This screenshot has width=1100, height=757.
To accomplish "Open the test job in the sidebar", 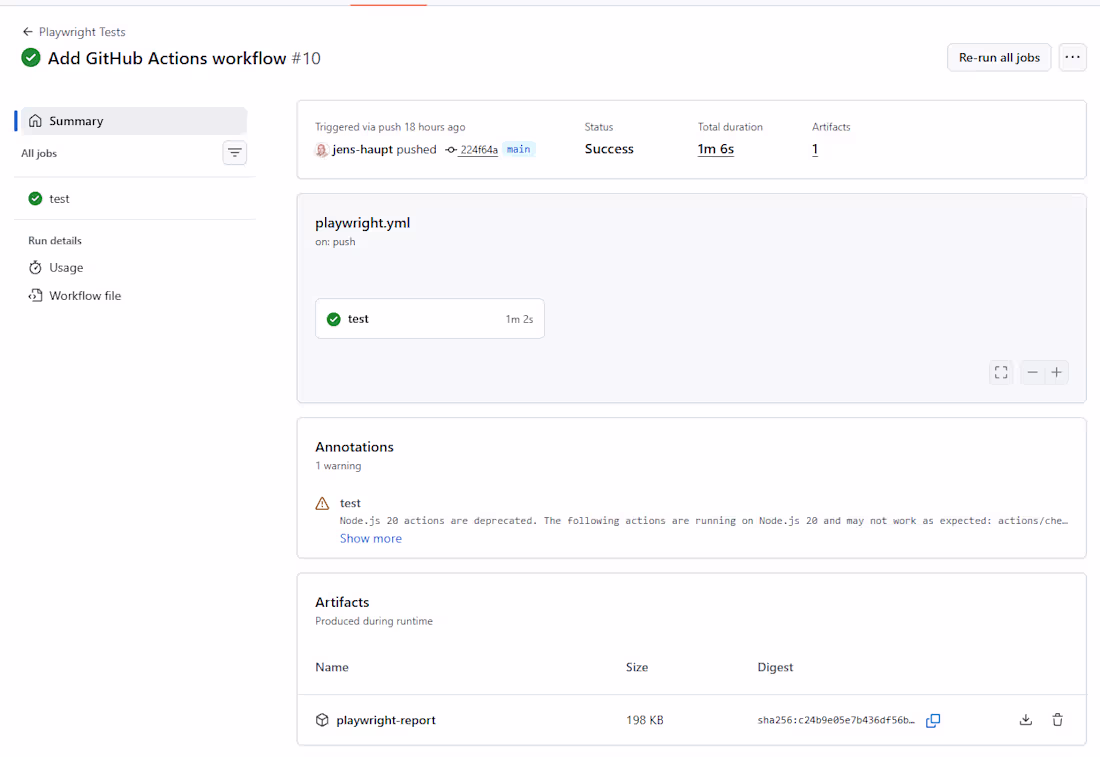I will [133, 199].
